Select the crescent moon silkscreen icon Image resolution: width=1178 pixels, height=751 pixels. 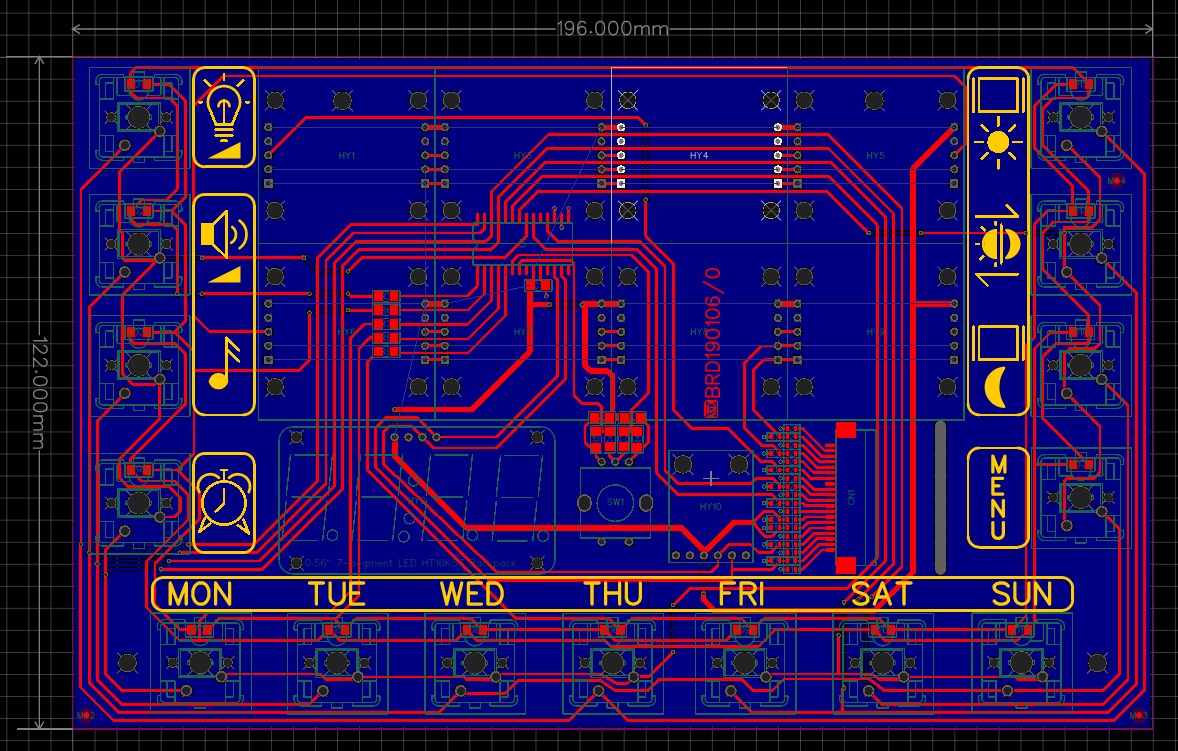pyautogui.click(x=996, y=387)
